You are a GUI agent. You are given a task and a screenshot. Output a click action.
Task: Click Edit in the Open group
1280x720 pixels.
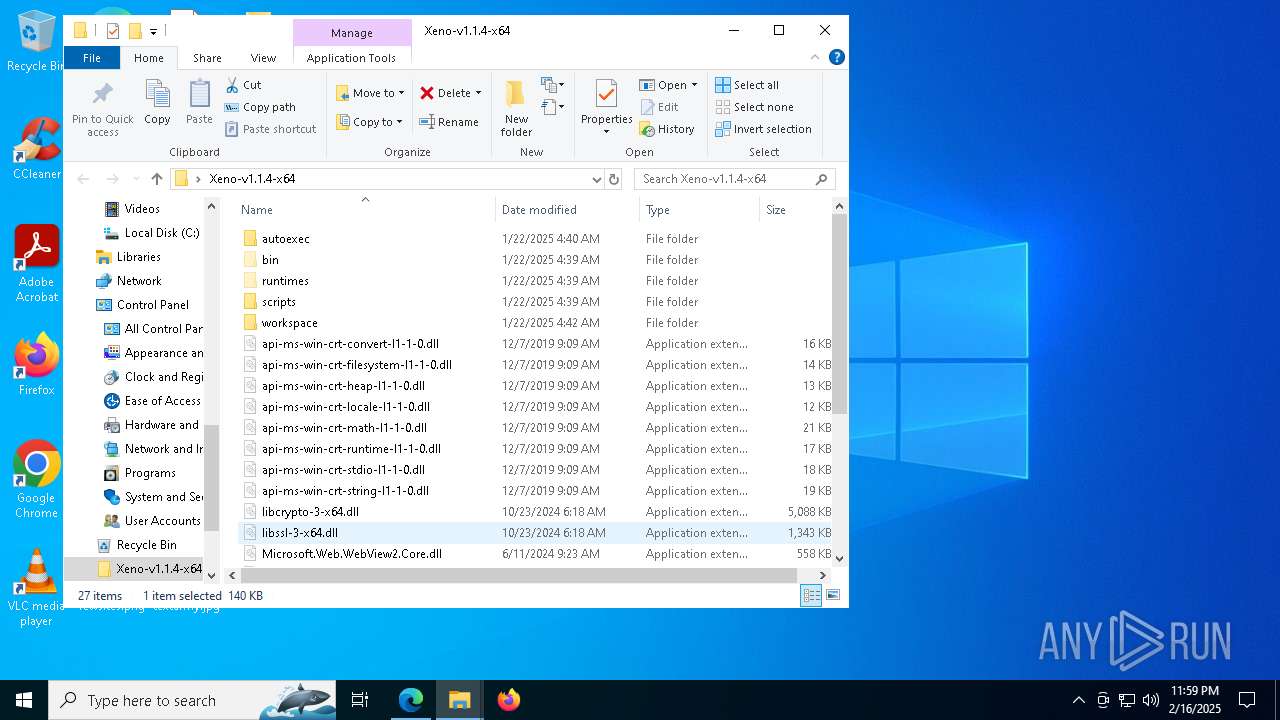pyautogui.click(x=659, y=107)
